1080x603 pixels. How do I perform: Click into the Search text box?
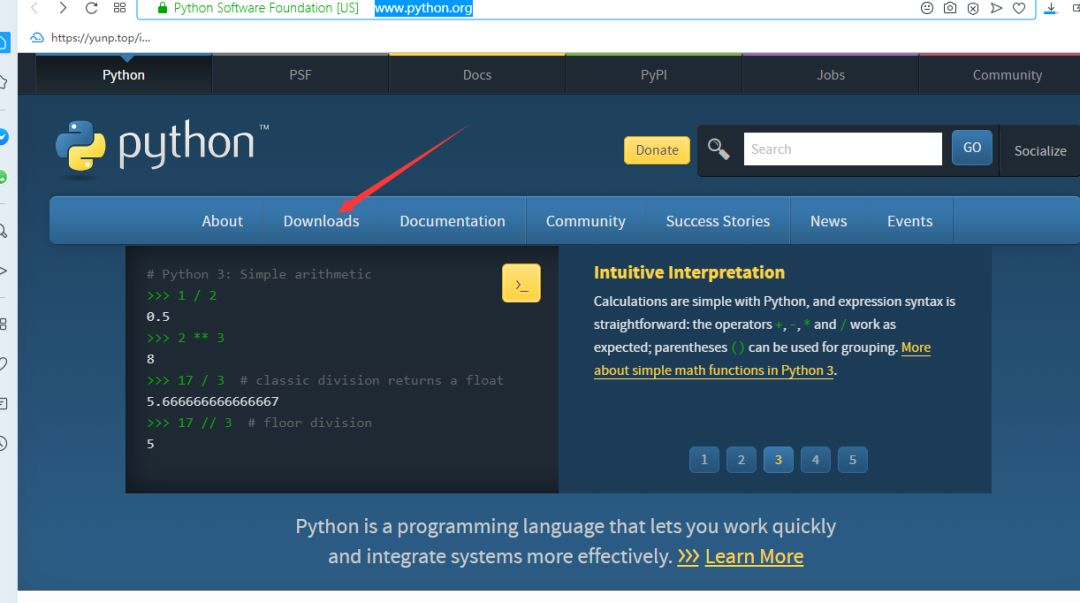pyautogui.click(x=842, y=149)
